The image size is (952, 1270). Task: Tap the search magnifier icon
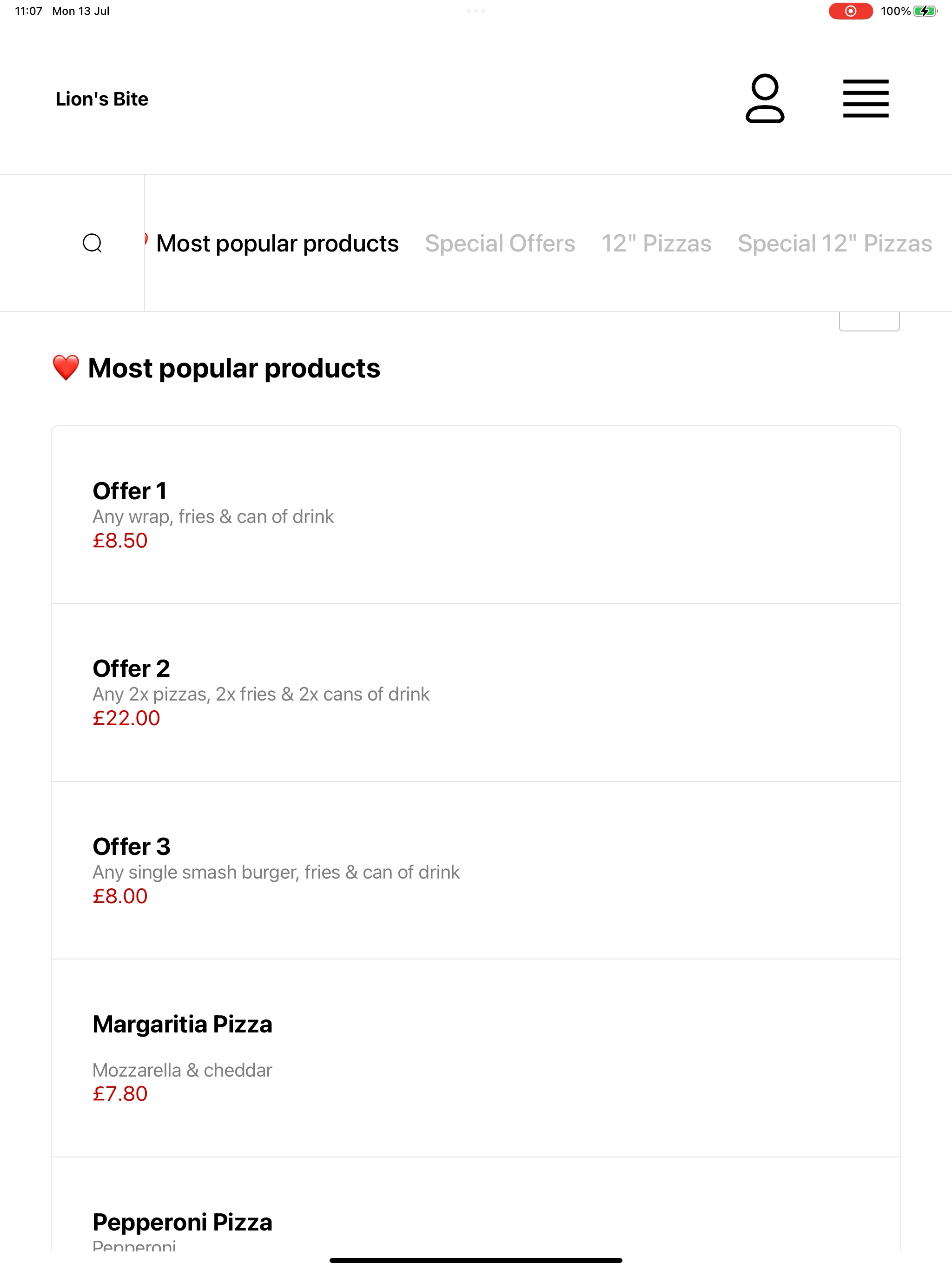[93, 244]
